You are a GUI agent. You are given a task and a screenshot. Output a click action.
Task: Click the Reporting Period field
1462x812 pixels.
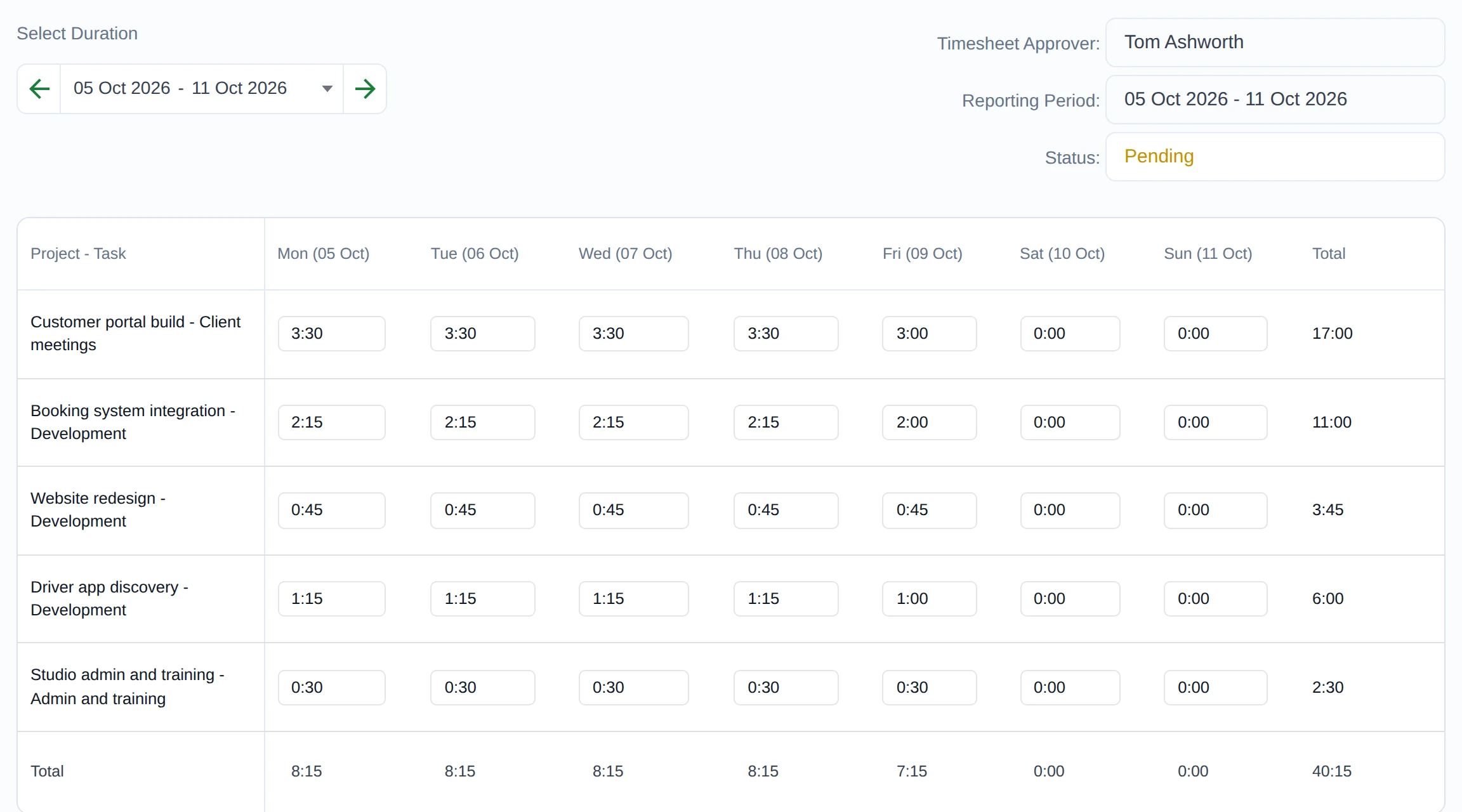coord(1275,100)
